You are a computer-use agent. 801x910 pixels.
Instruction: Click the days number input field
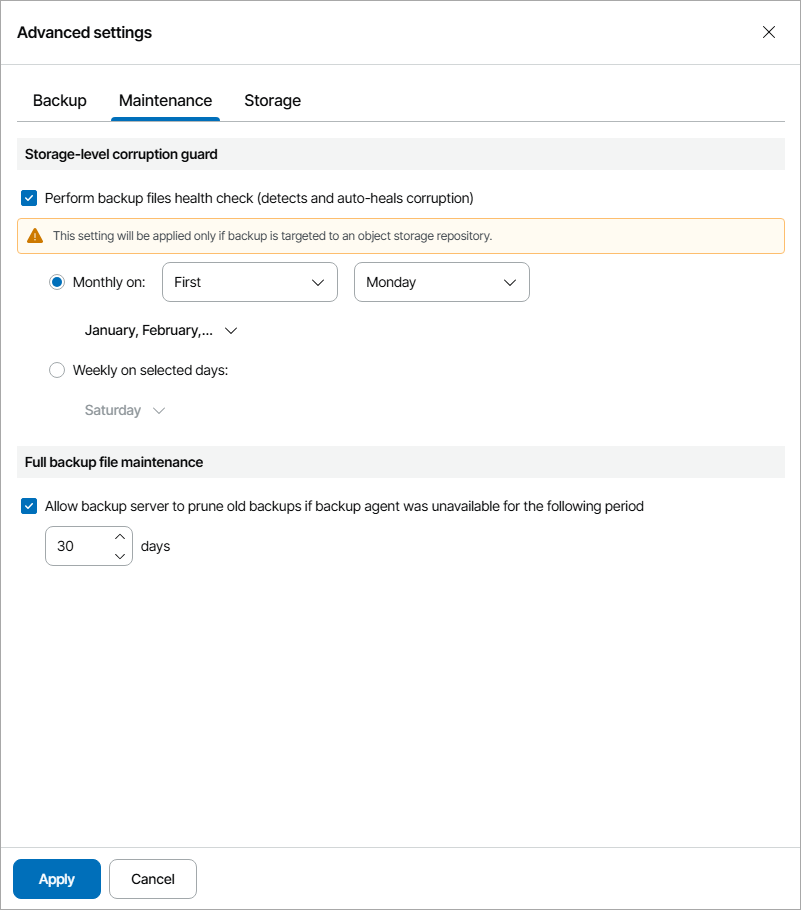76,546
